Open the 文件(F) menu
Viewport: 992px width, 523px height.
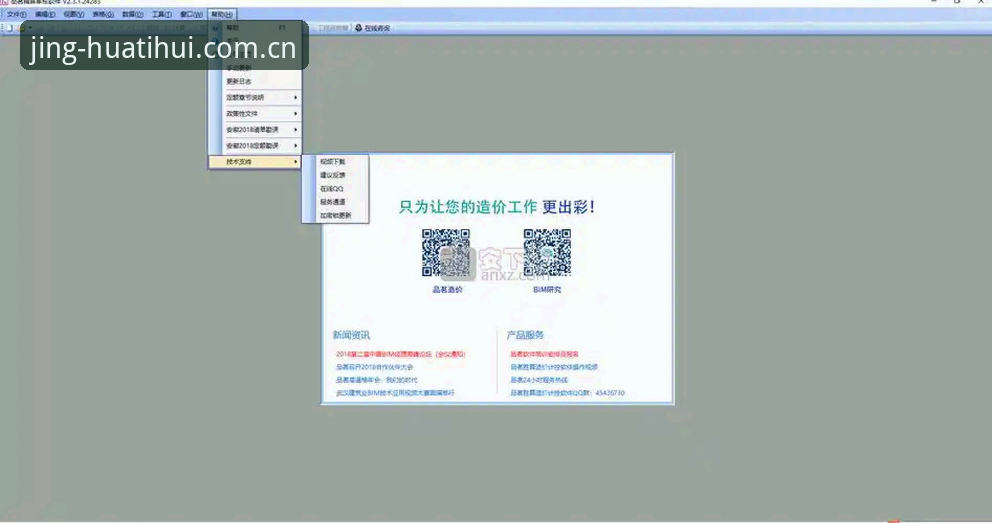click(16, 14)
